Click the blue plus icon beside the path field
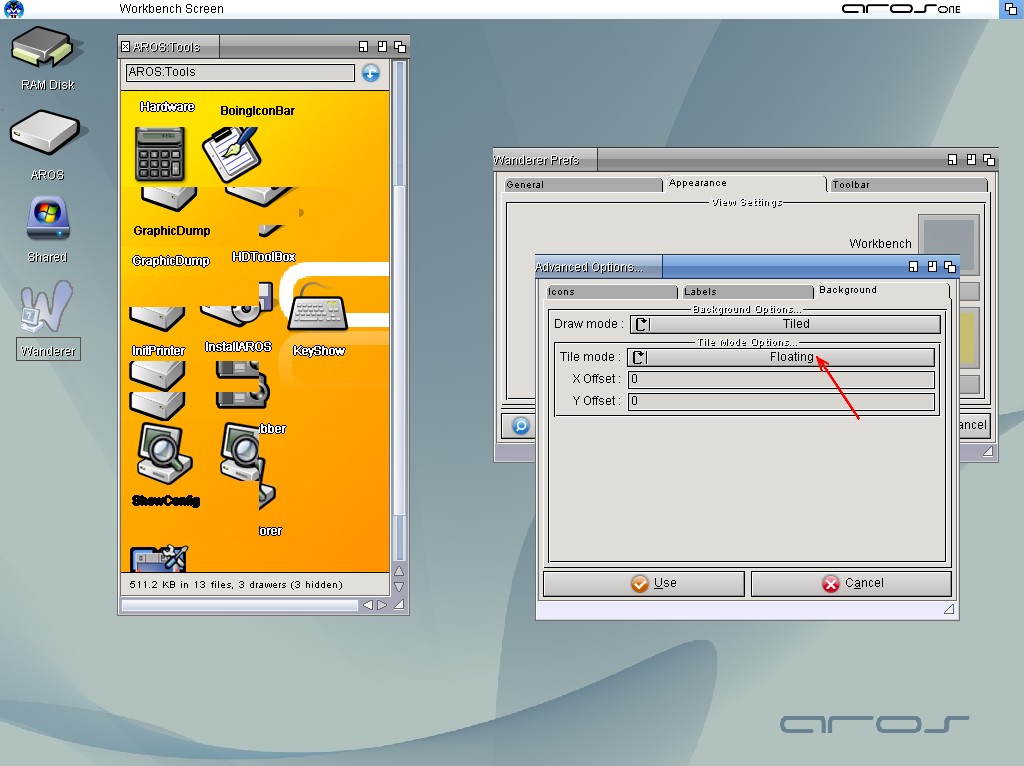This screenshot has height=766, width=1024. coord(371,73)
